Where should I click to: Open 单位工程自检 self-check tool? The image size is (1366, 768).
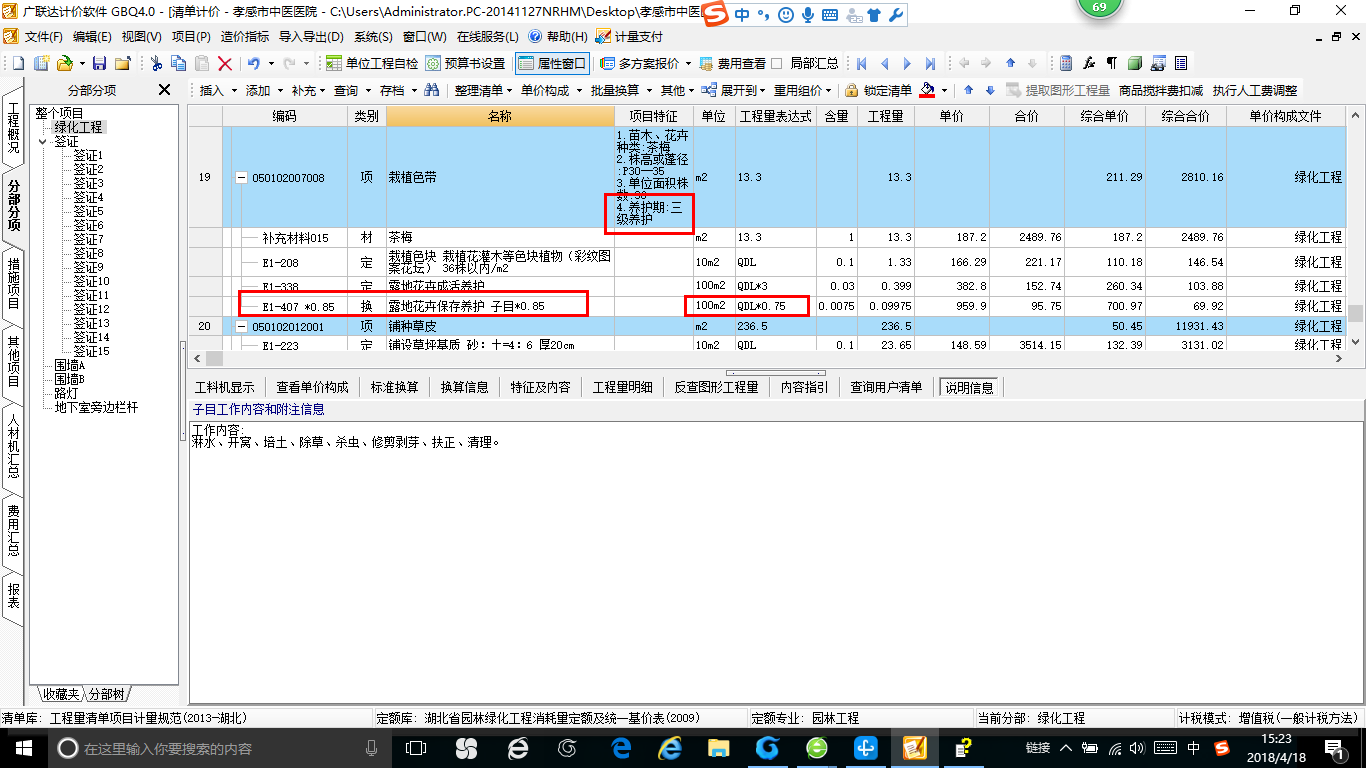click(x=372, y=63)
